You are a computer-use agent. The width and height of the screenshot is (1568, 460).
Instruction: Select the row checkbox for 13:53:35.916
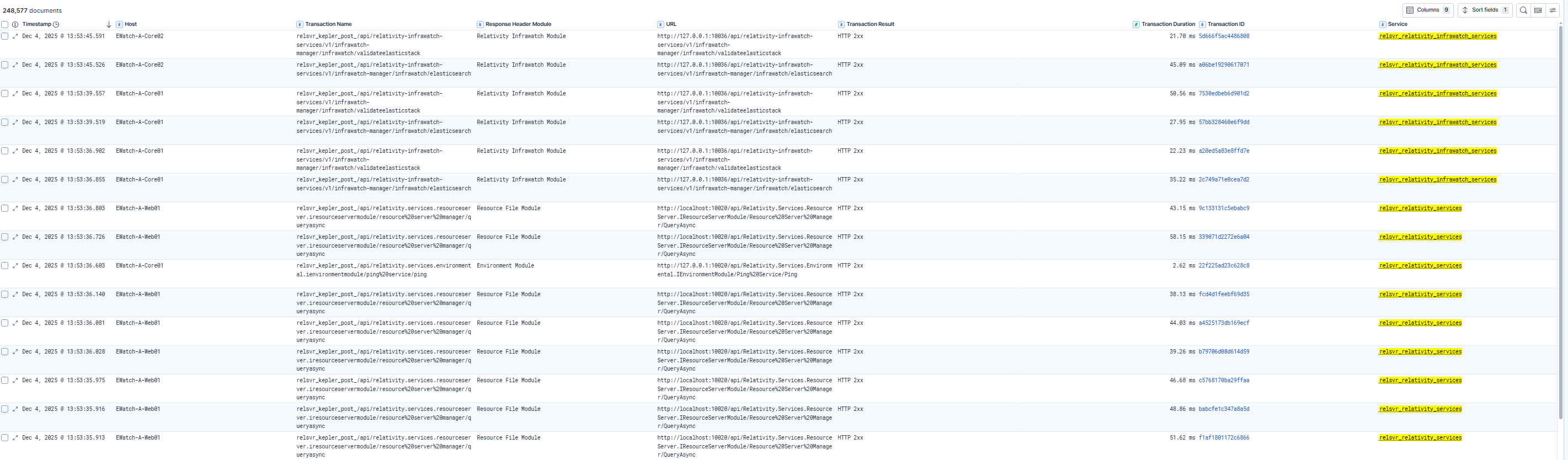(5, 409)
